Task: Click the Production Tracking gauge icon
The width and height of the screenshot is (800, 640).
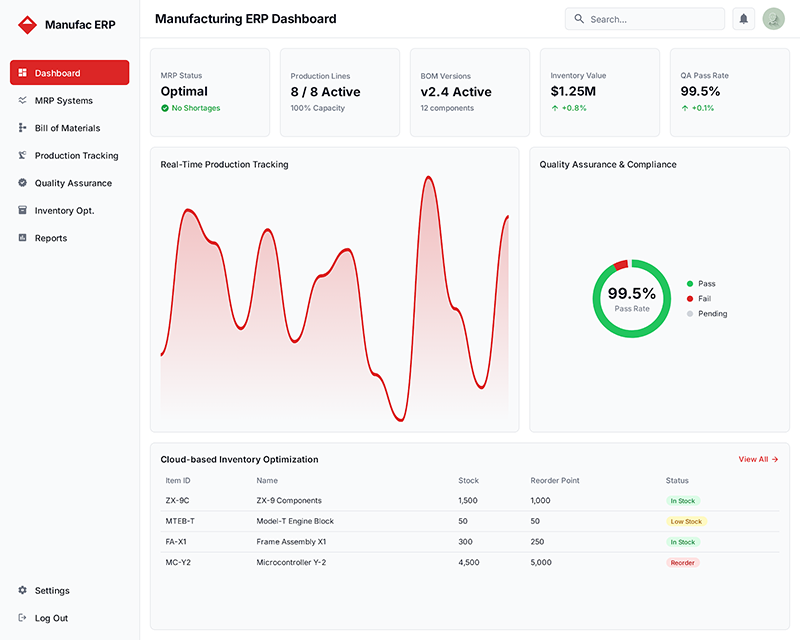Action: (22, 155)
